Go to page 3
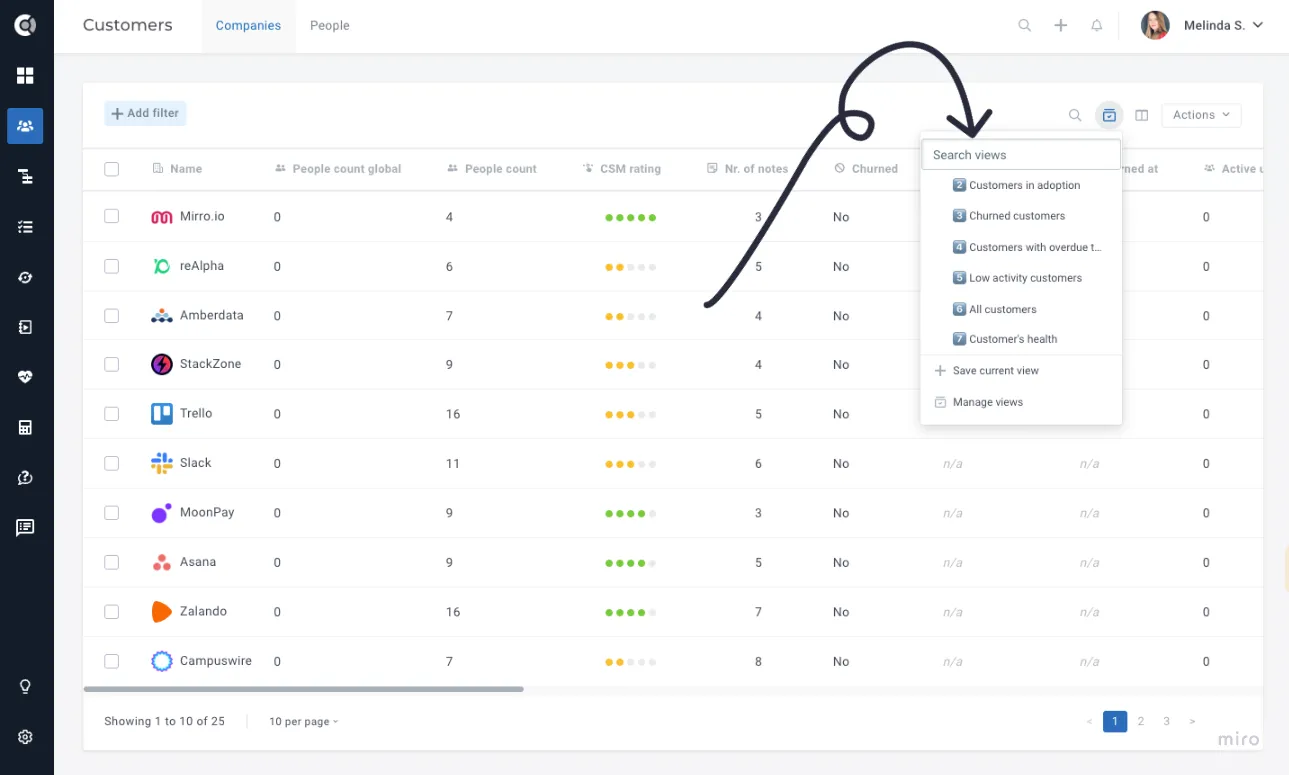 pos(1166,721)
